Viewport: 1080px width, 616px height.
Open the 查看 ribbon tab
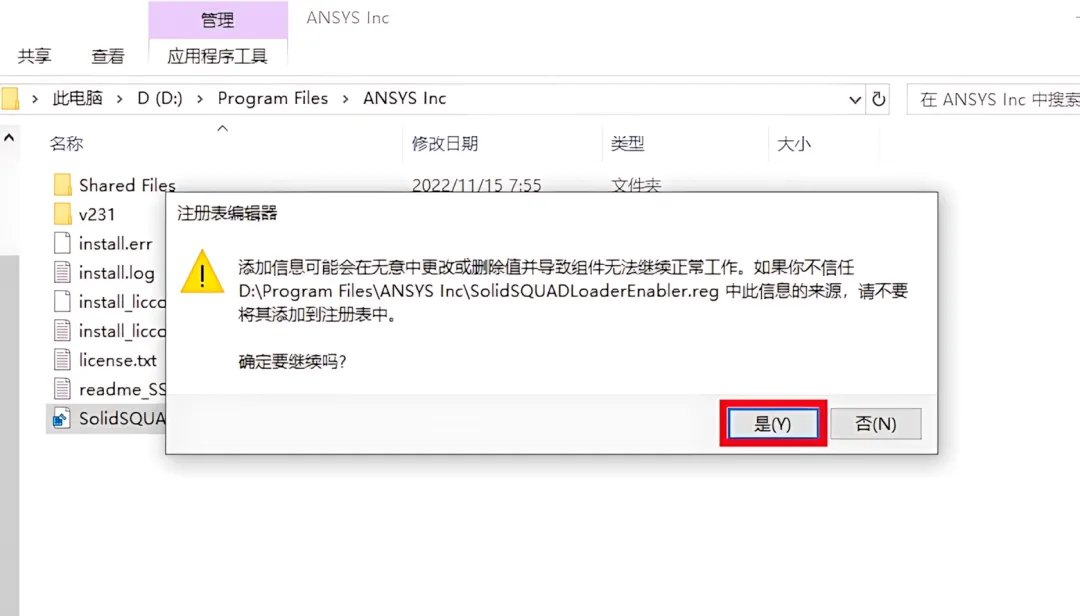coord(107,57)
